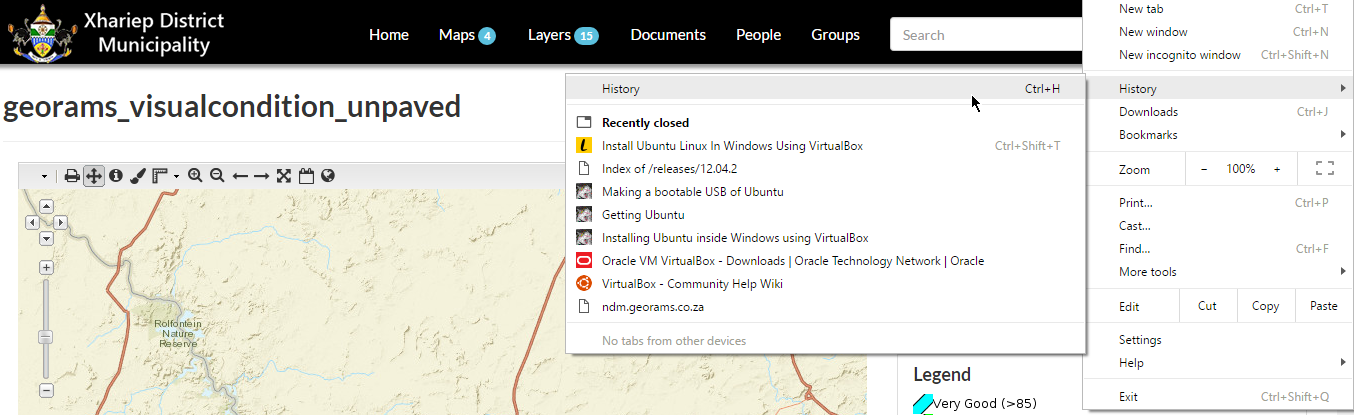Image resolution: width=1354 pixels, height=415 pixels.
Task: Click the Cut button in Edit row
Action: tap(1207, 306)
